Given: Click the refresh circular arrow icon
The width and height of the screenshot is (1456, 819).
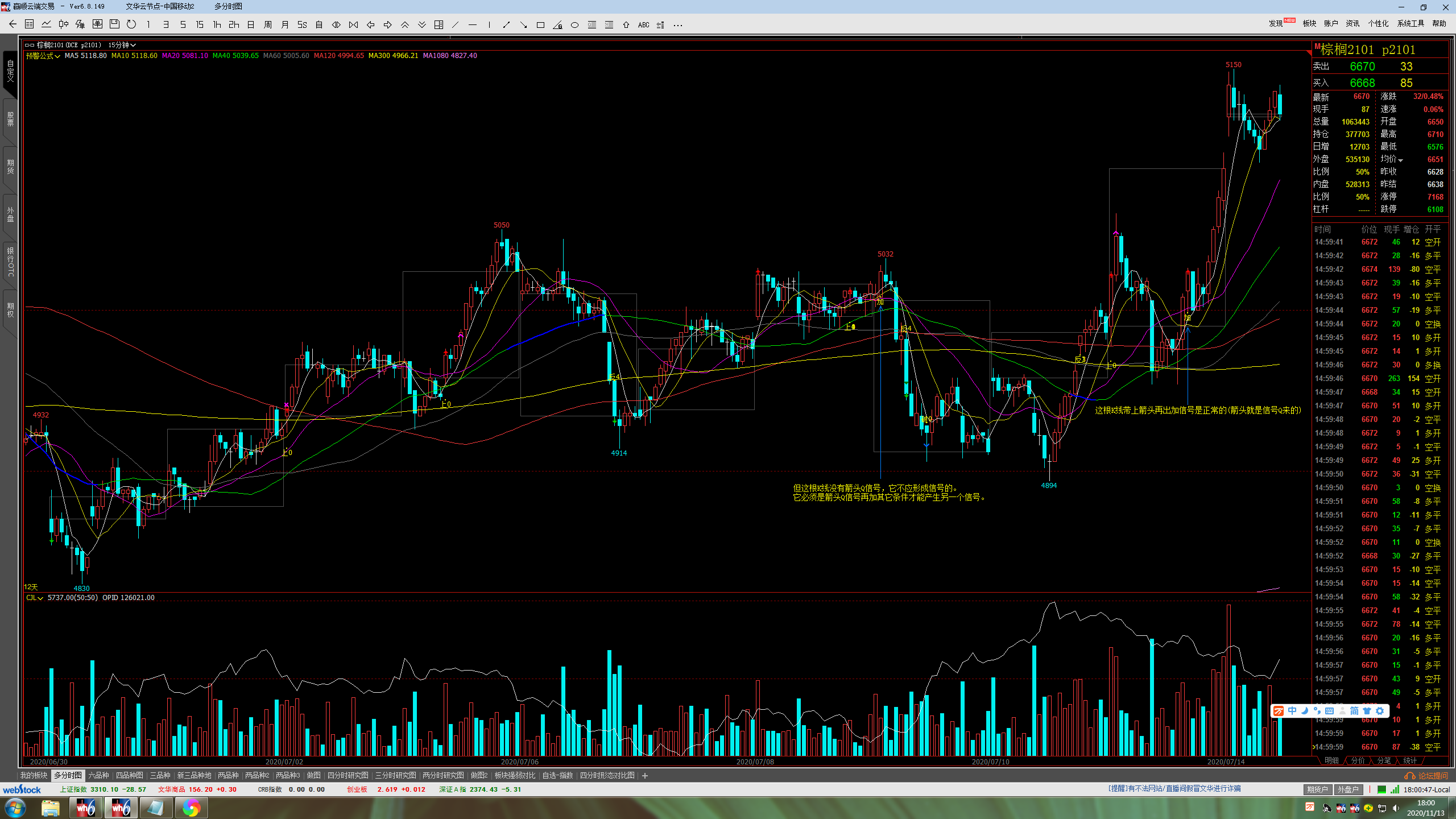Looking at the screenshot, I should [131, 24].
